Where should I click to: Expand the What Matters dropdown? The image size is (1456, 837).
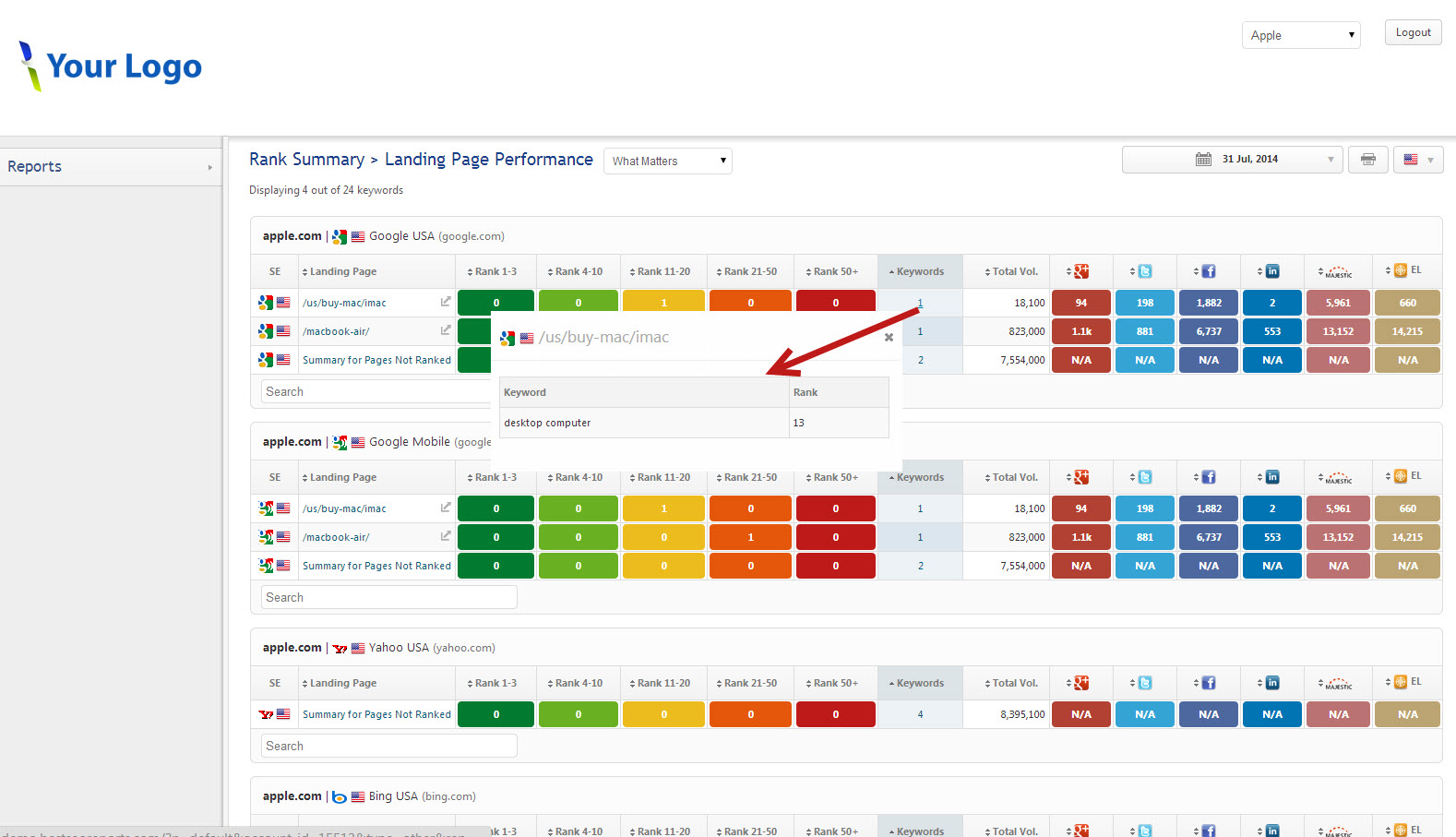[667, 161]
